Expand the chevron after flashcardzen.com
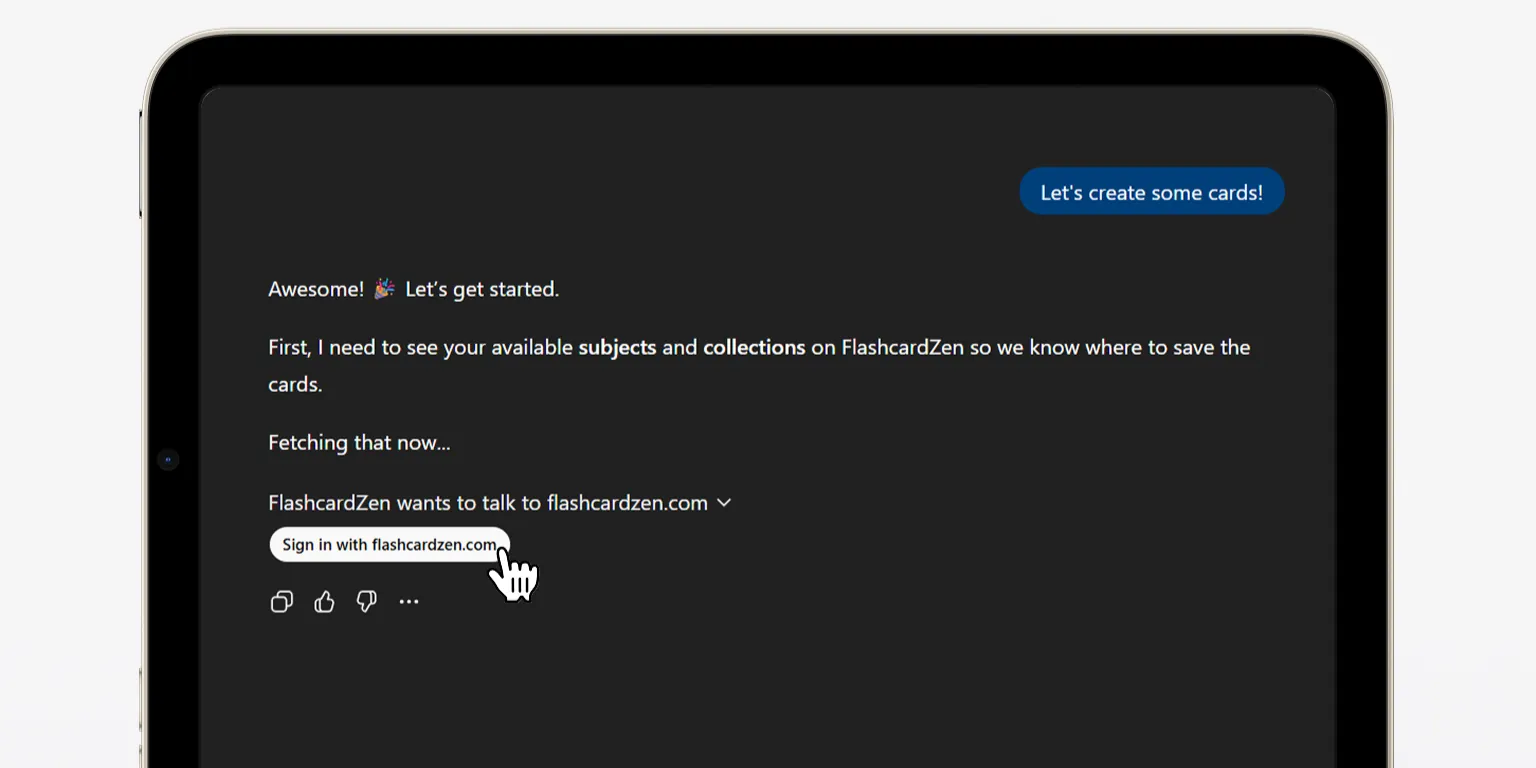The image size is (1536, 768). pos(724,502)
